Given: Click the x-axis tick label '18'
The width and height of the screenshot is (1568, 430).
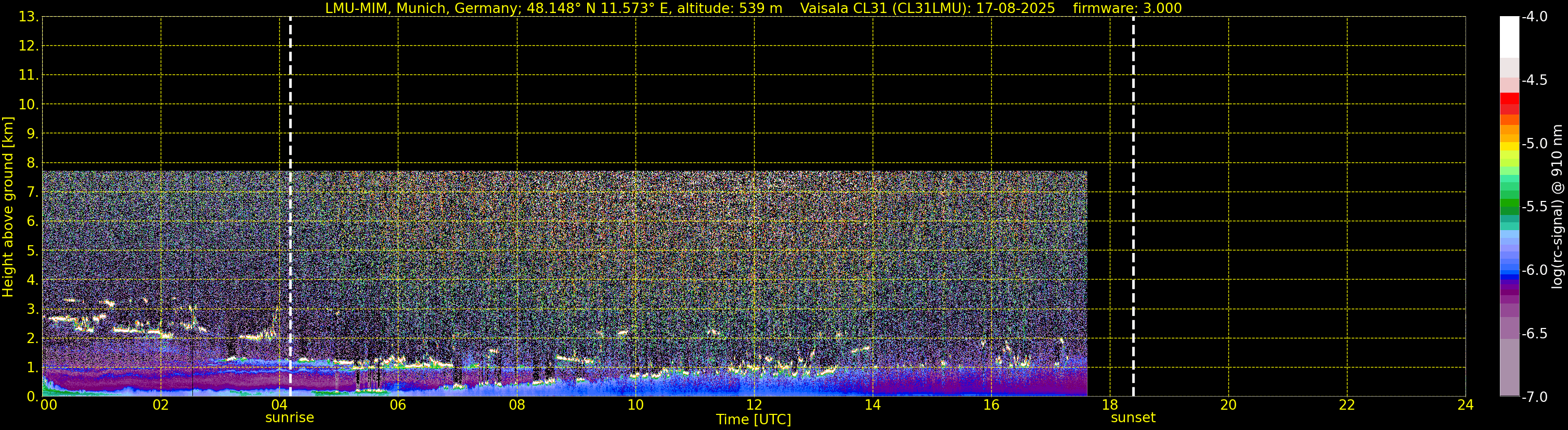Looking at the screenshot, I should pyautogui.click(x=1110, y=405).
